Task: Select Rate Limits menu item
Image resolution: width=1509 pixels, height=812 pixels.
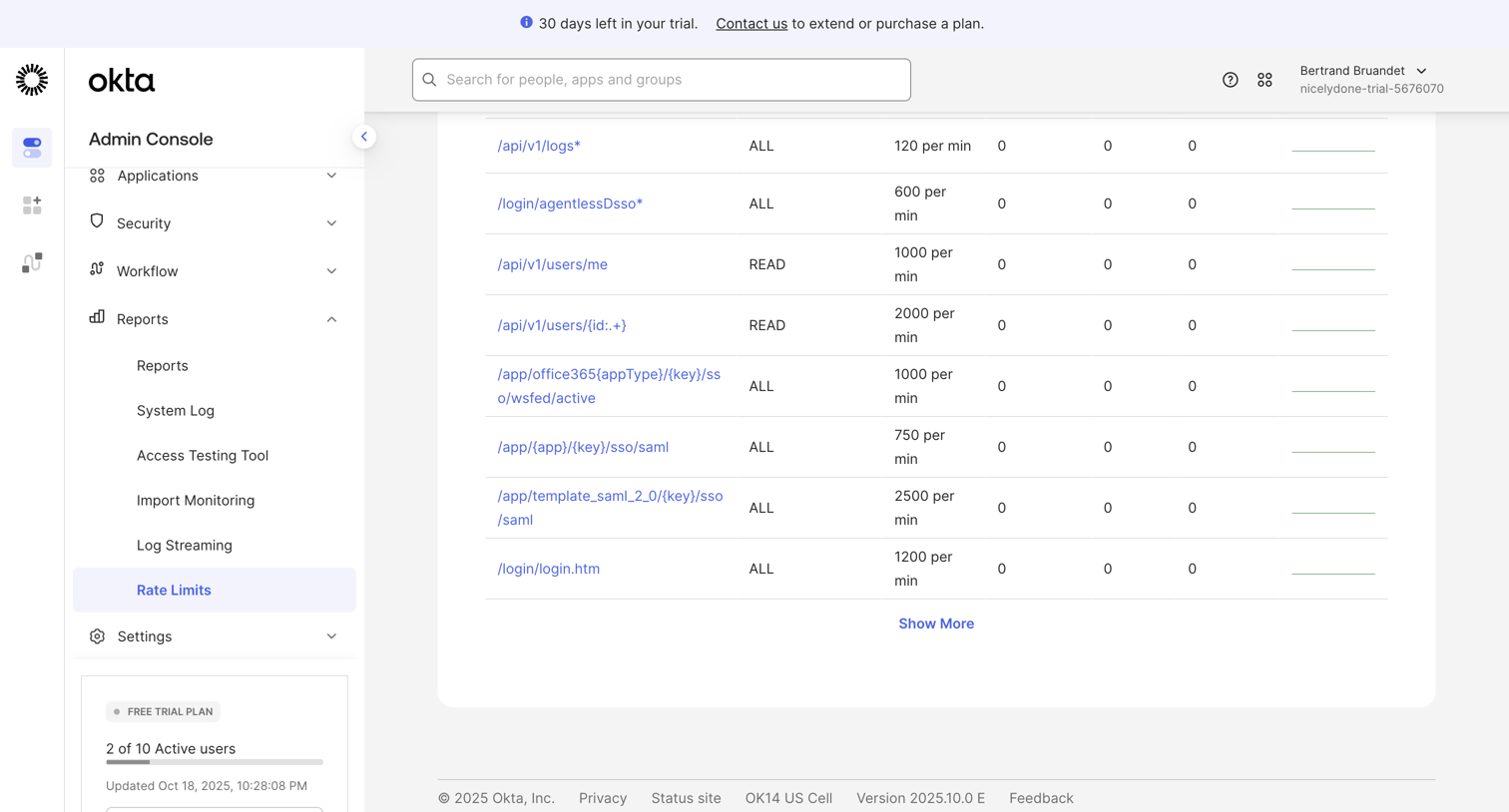Action: coord(215,591)
